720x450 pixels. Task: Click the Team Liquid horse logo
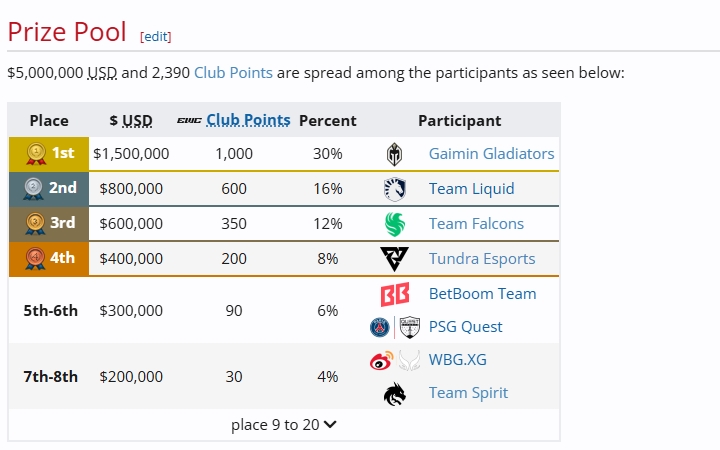pos(394,189)
